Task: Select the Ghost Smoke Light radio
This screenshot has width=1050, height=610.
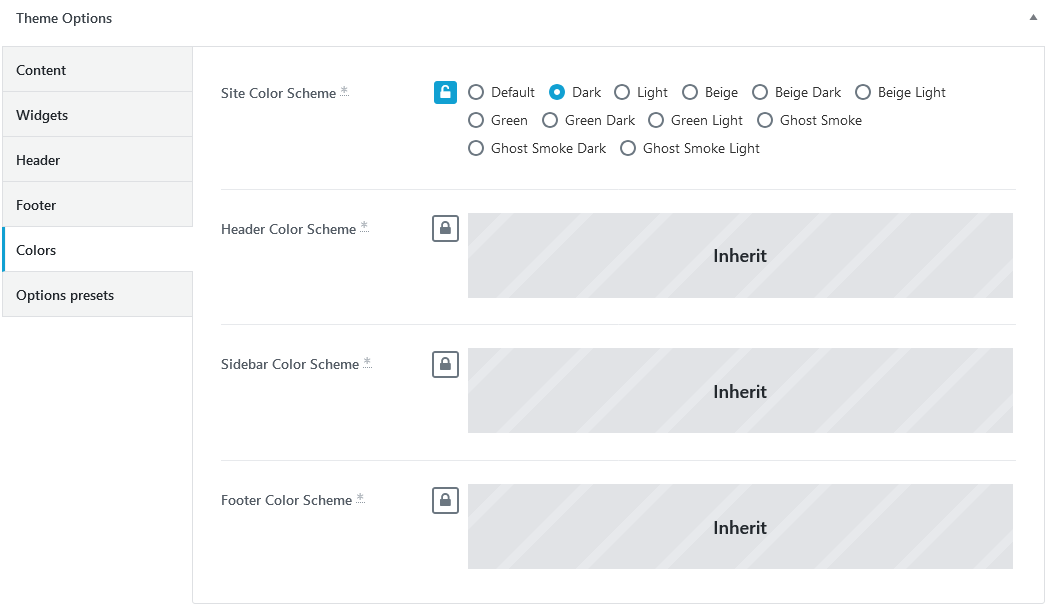Action: click(627, 149)
